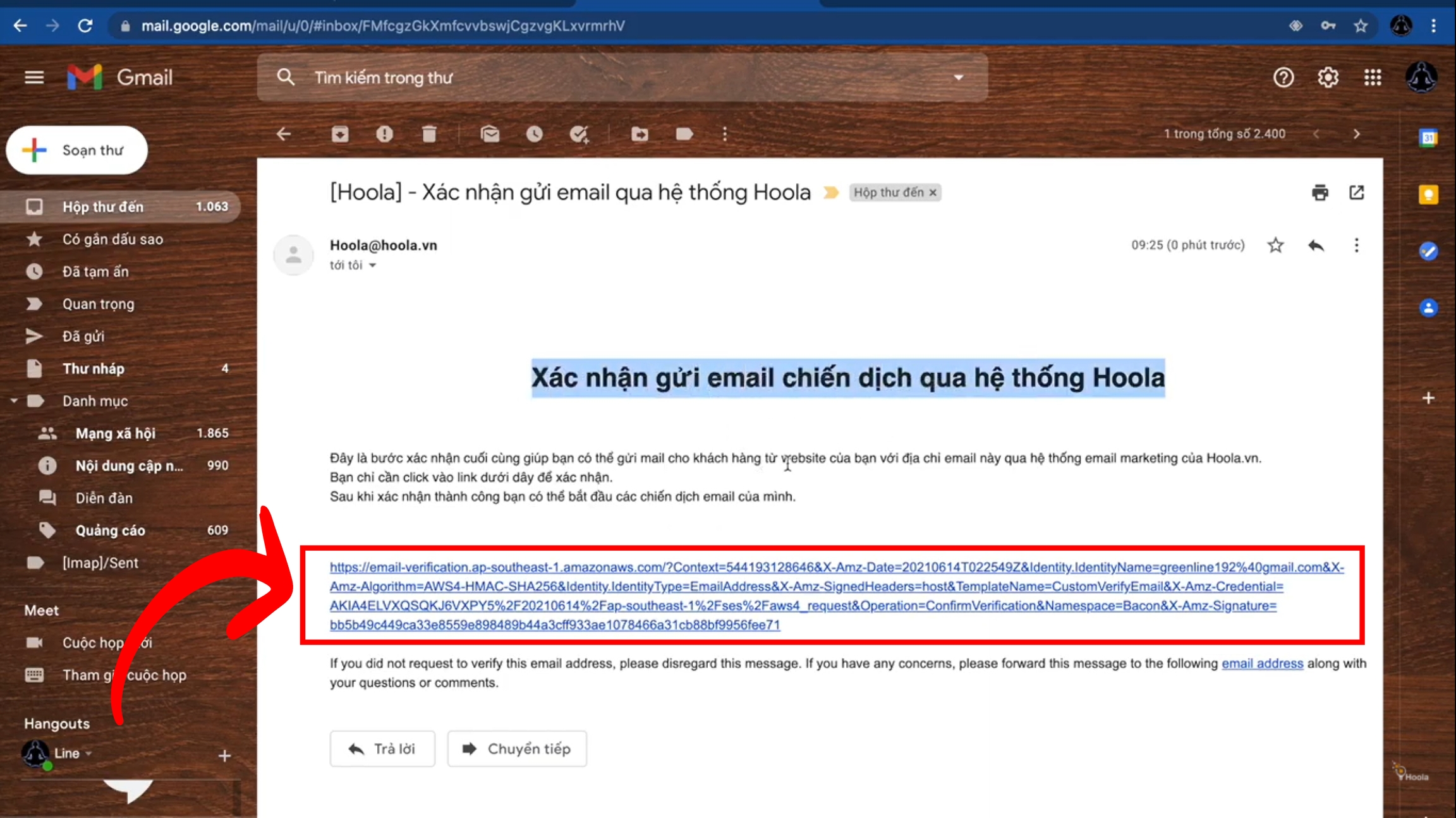
Task: Collapse the Danh mục categories section
Action: pyautogui.click(x=14, y=401)
